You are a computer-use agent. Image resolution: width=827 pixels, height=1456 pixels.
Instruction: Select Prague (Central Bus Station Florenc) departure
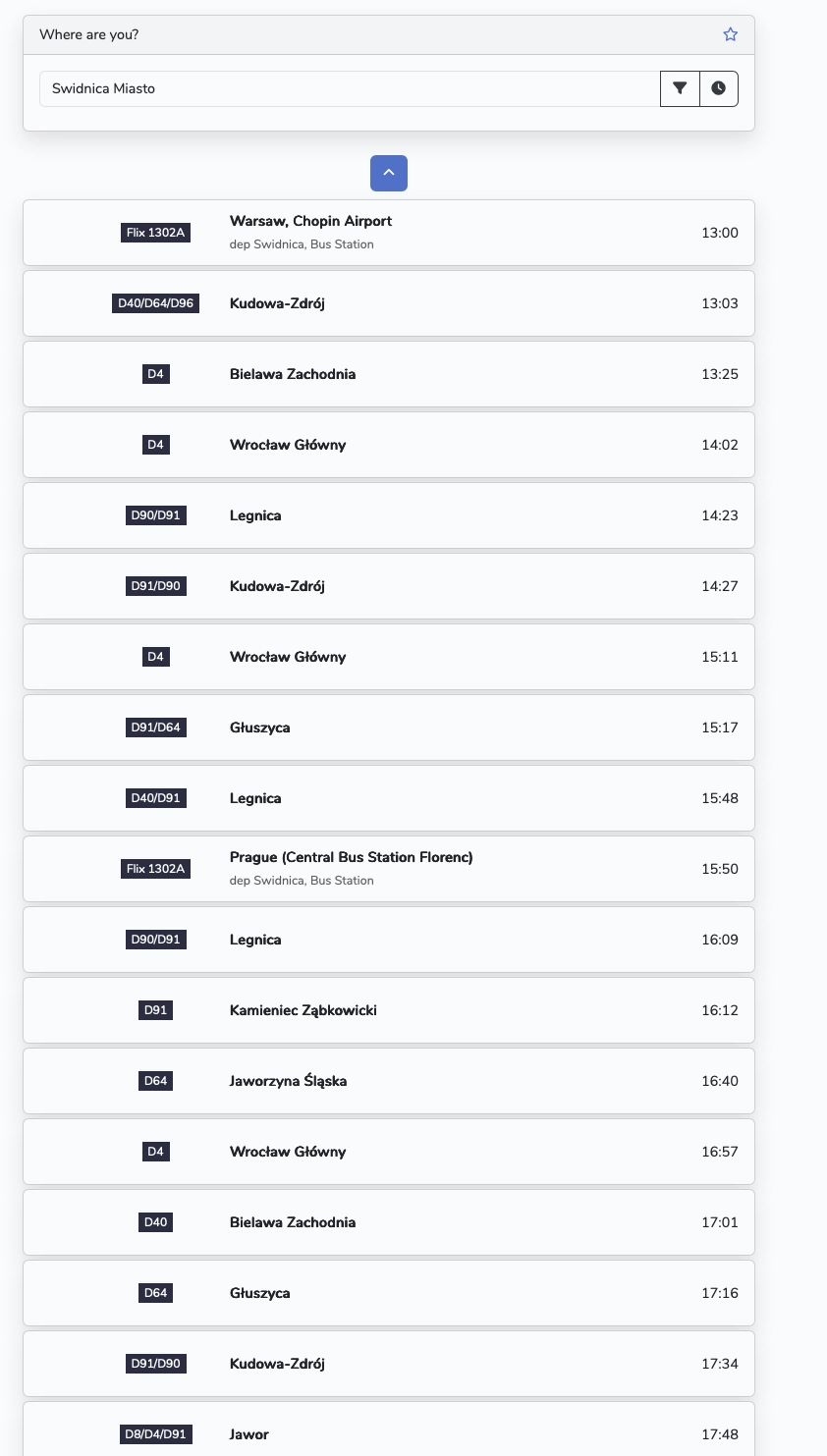pos(389,869)
